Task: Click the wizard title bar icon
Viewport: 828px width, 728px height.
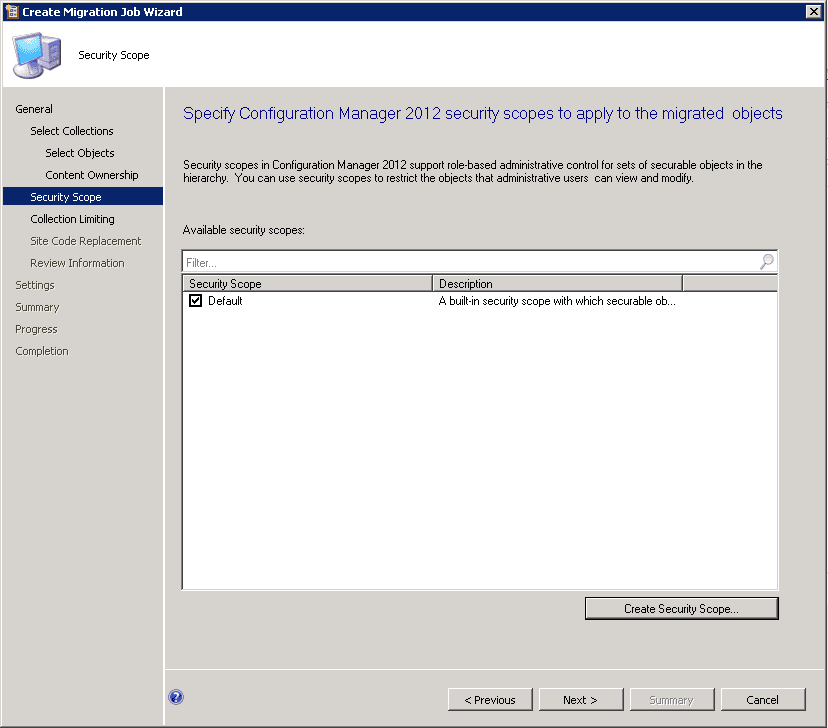Action: [12, 12]
